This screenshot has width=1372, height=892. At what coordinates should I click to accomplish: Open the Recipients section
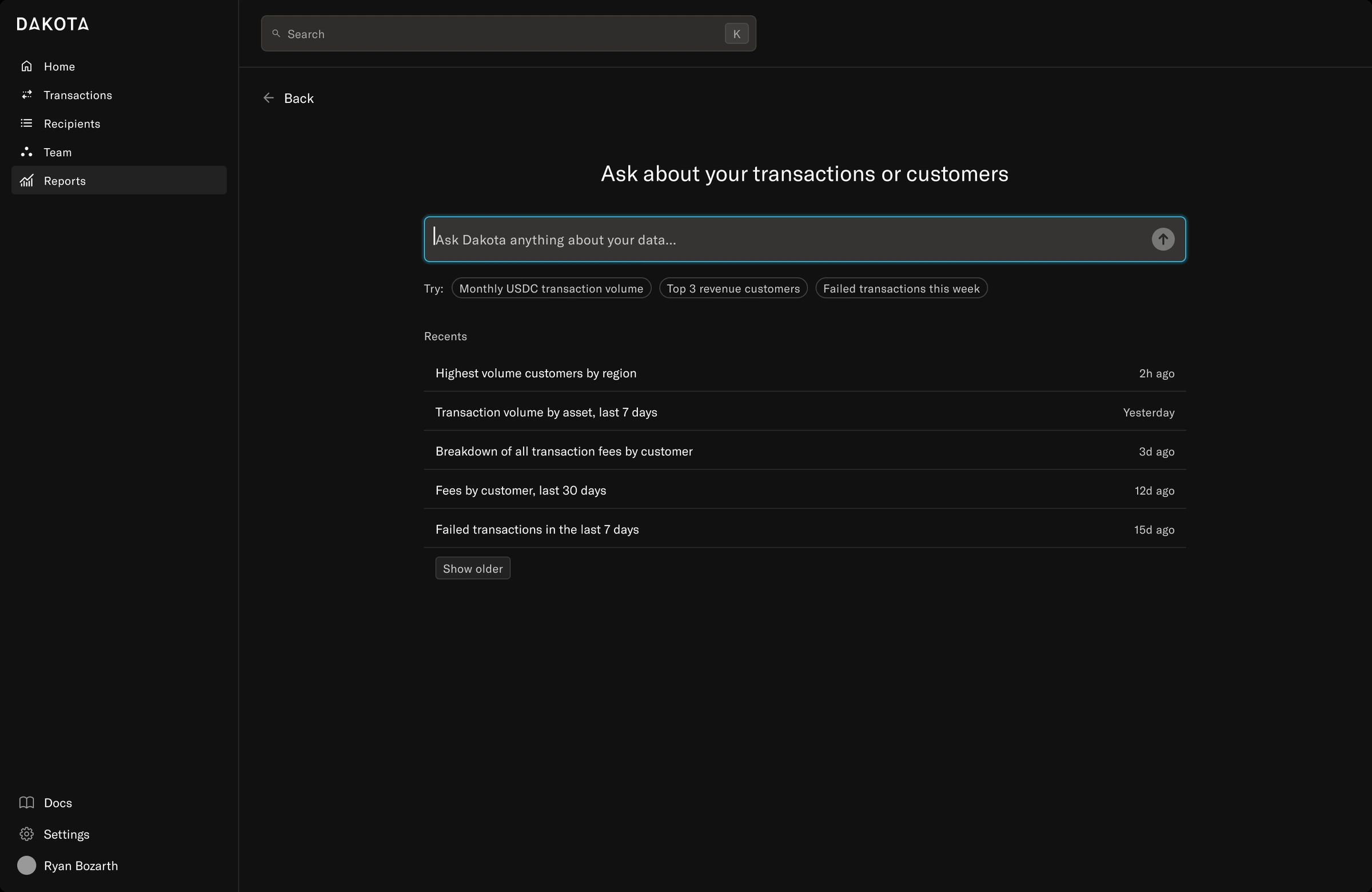click(x=119, y=124)
